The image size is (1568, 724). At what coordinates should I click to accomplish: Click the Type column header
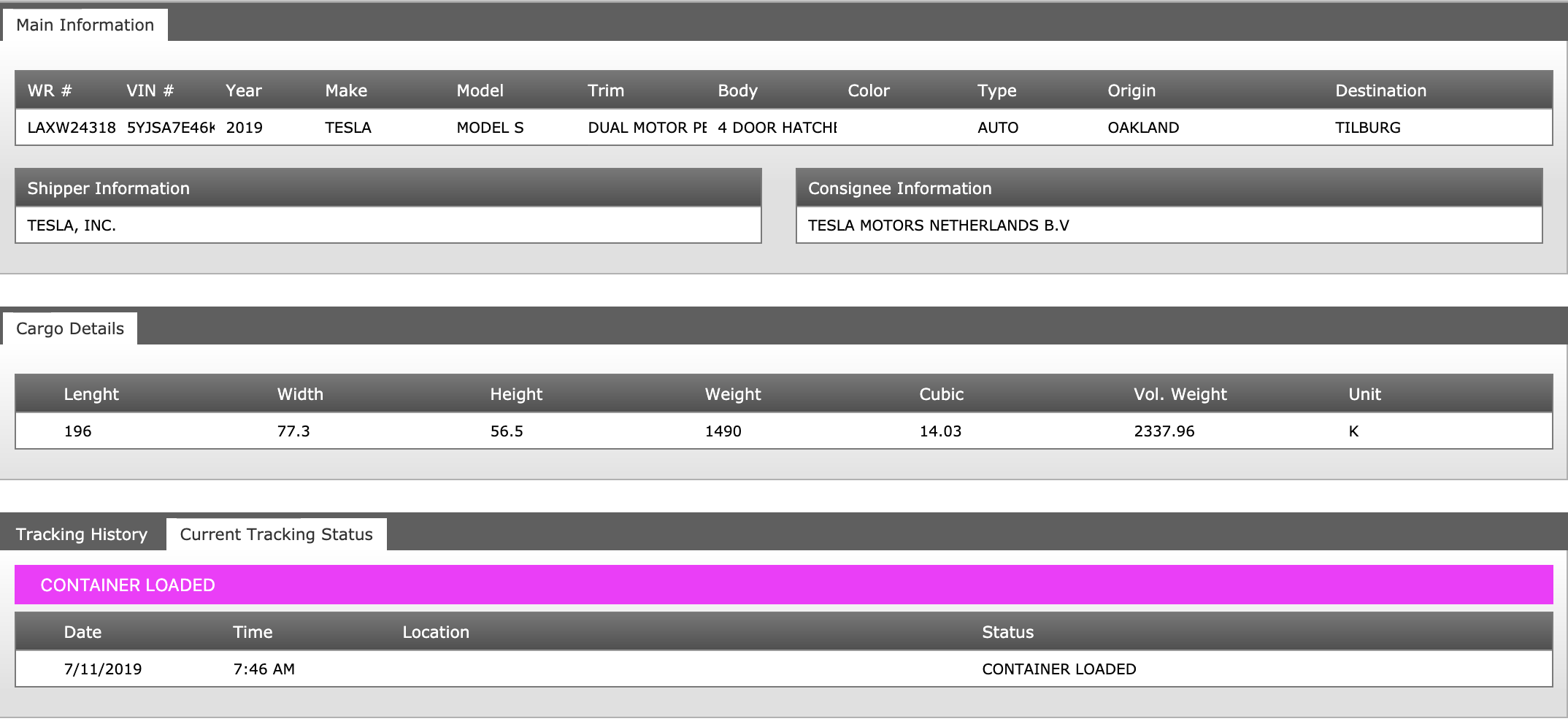point(996,90)
